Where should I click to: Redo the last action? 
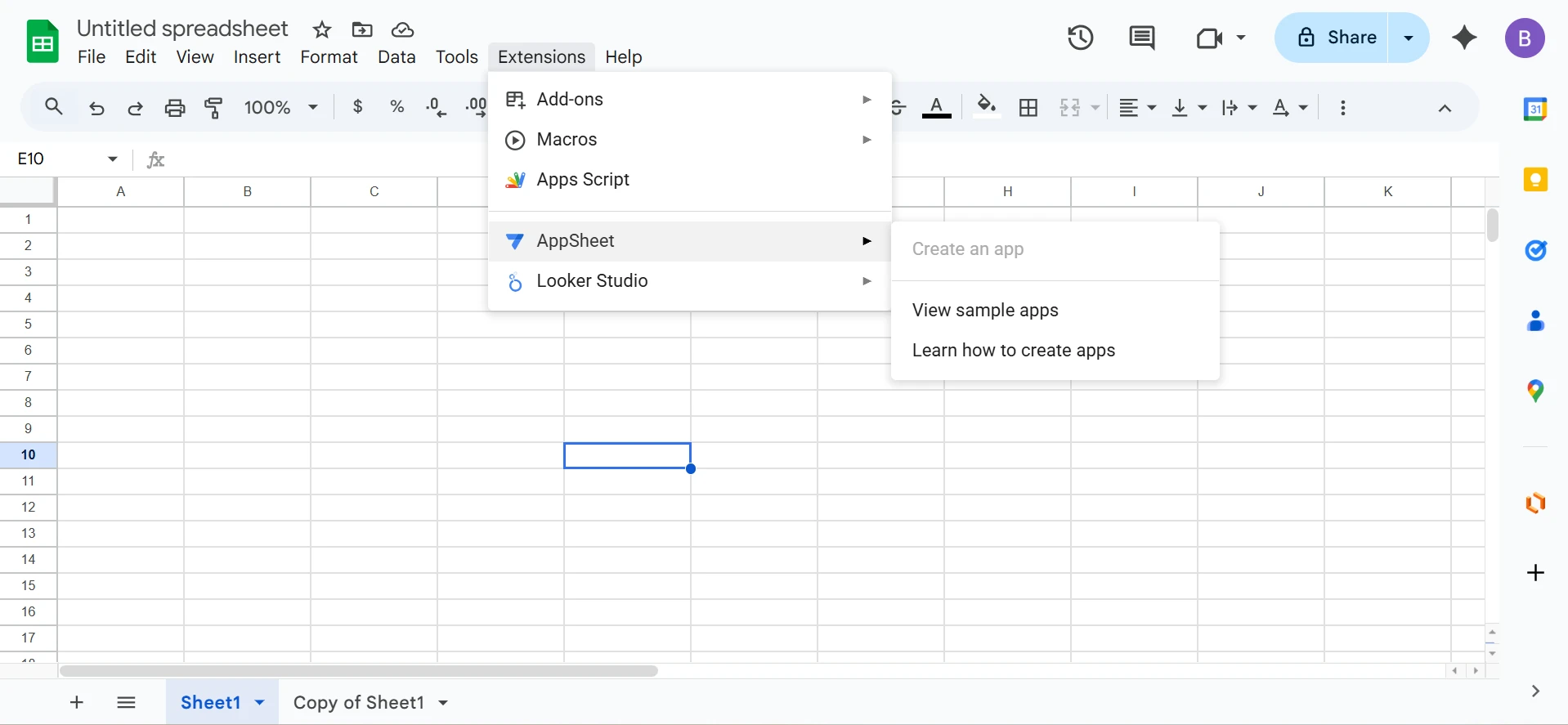[135, 108]
